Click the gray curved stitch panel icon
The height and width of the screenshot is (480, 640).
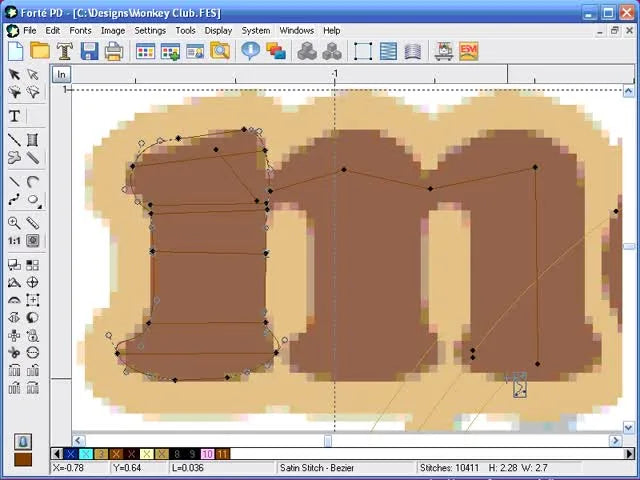(x=413, y=51)
